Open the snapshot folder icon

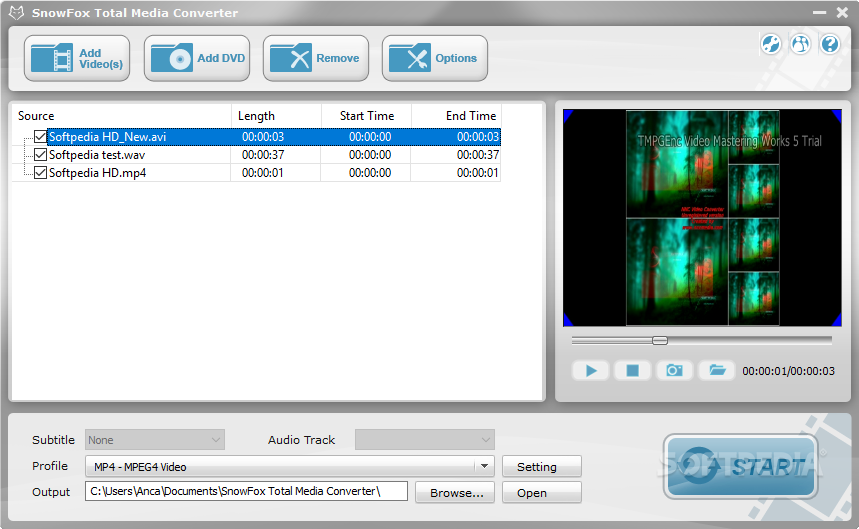(x=717, y=371)
